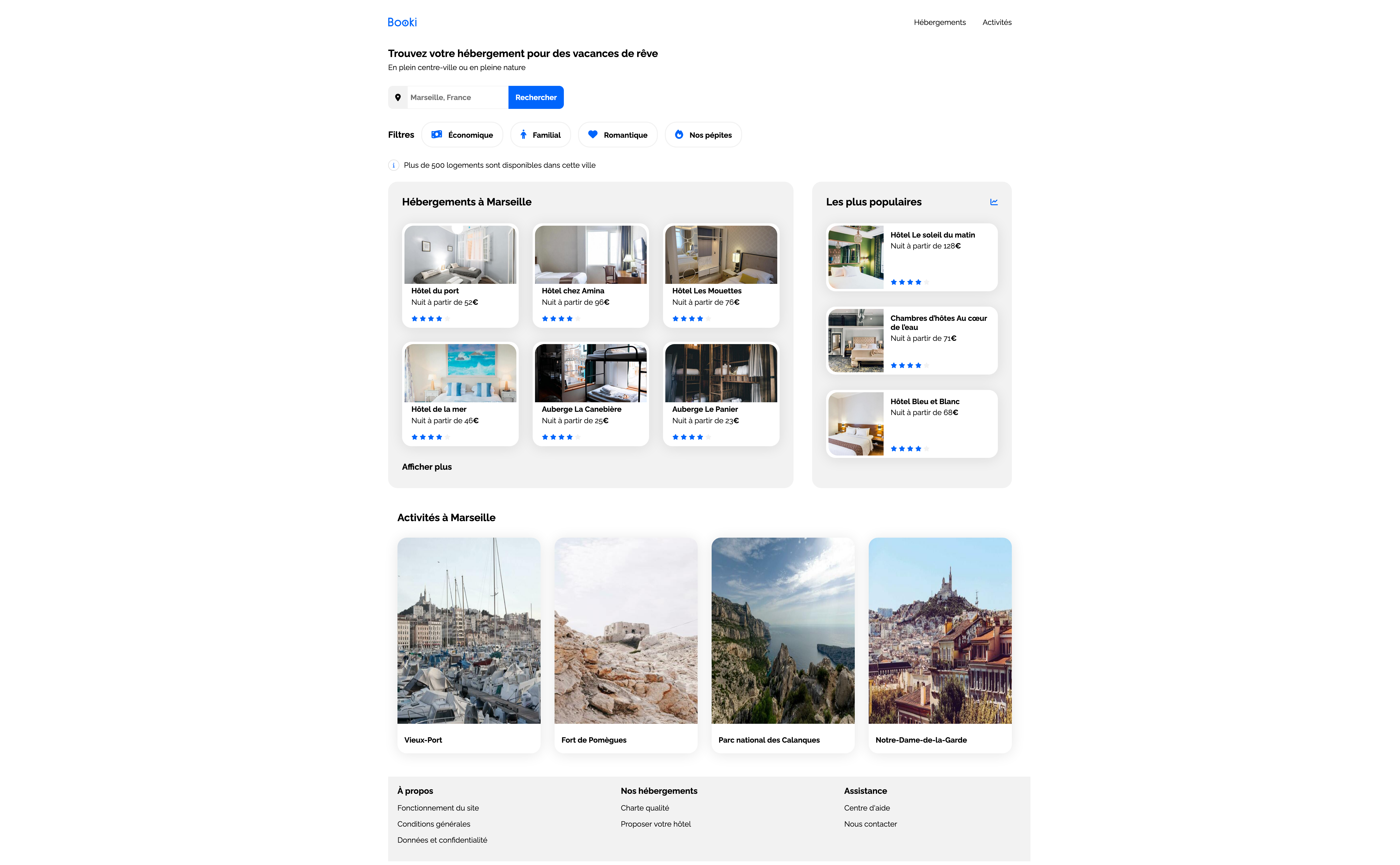Toggle the Familial filter text

pos(546,135)
